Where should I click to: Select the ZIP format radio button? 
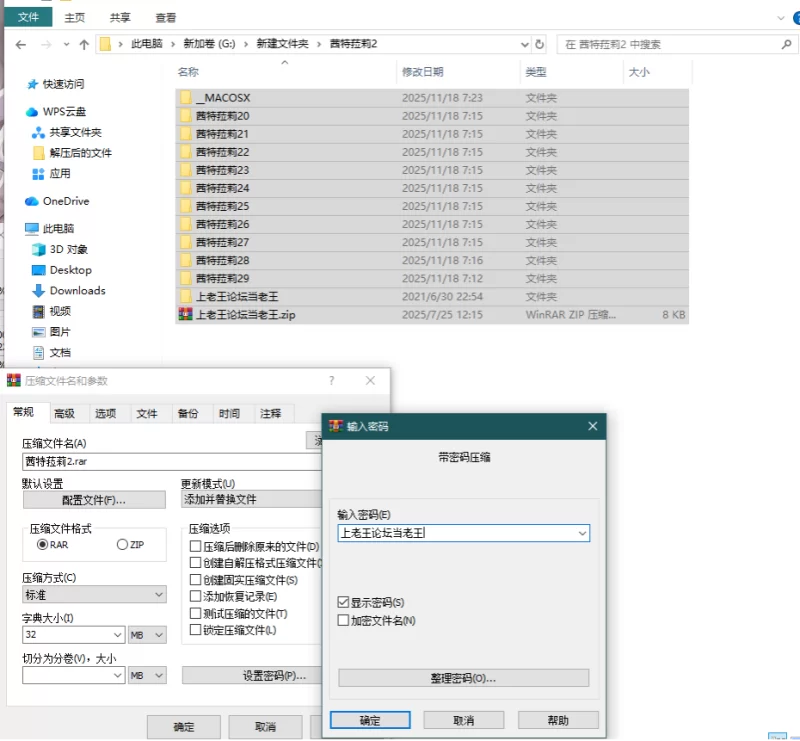click(123, 545)
